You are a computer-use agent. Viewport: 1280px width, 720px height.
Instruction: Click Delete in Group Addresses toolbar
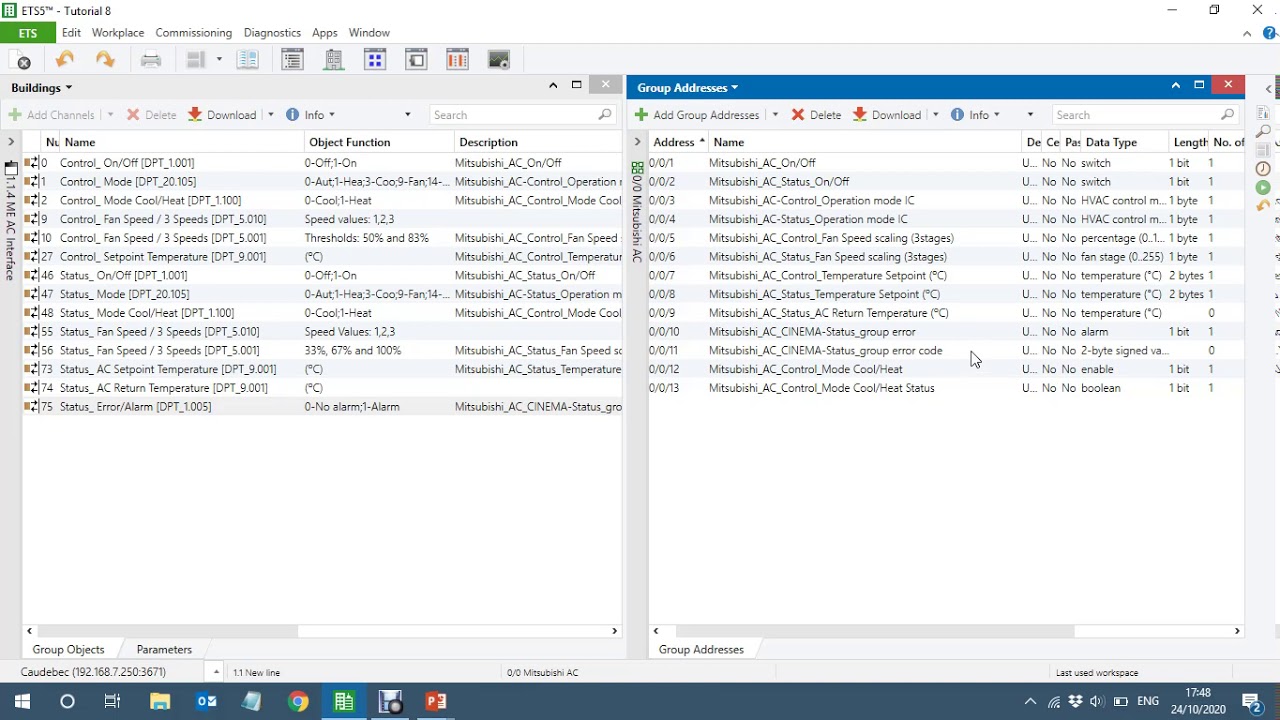[x=816, y=115]
